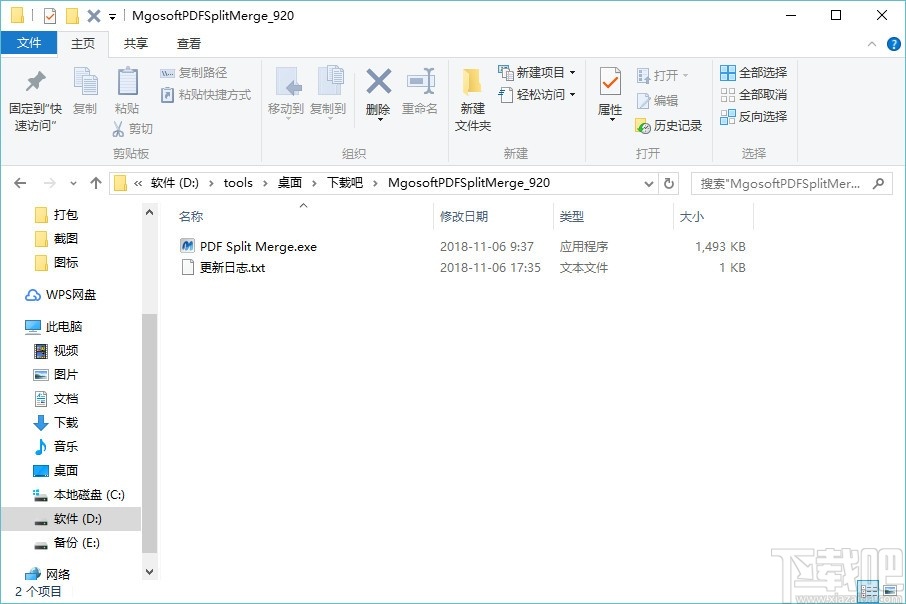Switch to details view in status bar
This screenshot has height=604, width=906.
coord(867,591)
